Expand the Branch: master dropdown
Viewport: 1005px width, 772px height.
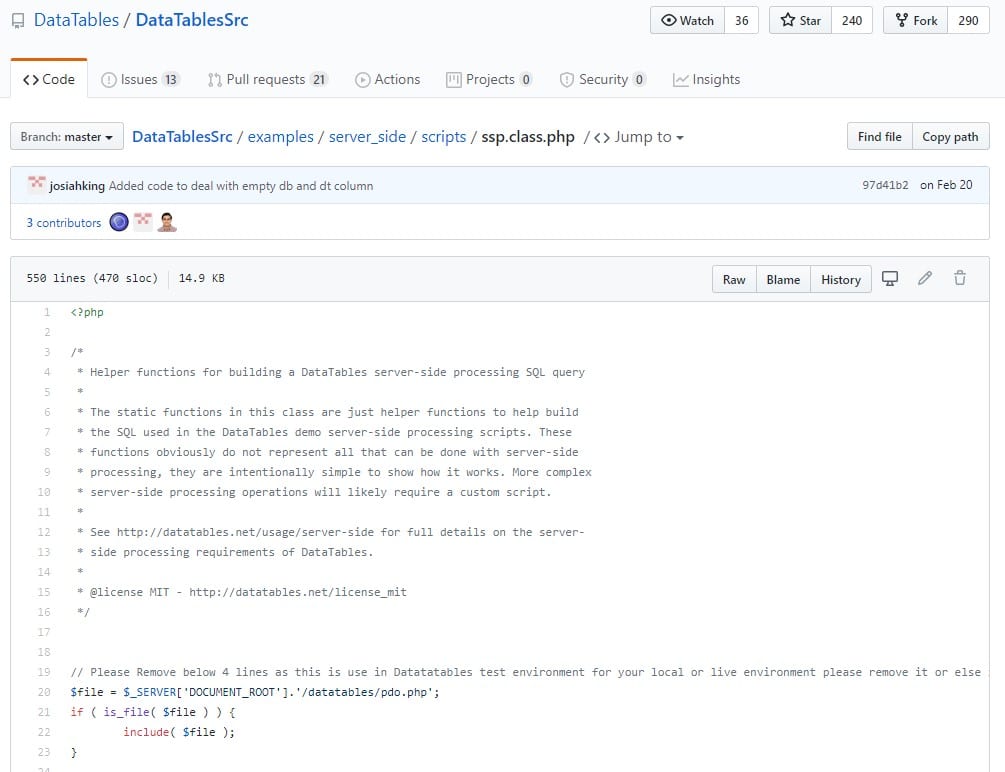pyautogui.click(x=67, y=137)
